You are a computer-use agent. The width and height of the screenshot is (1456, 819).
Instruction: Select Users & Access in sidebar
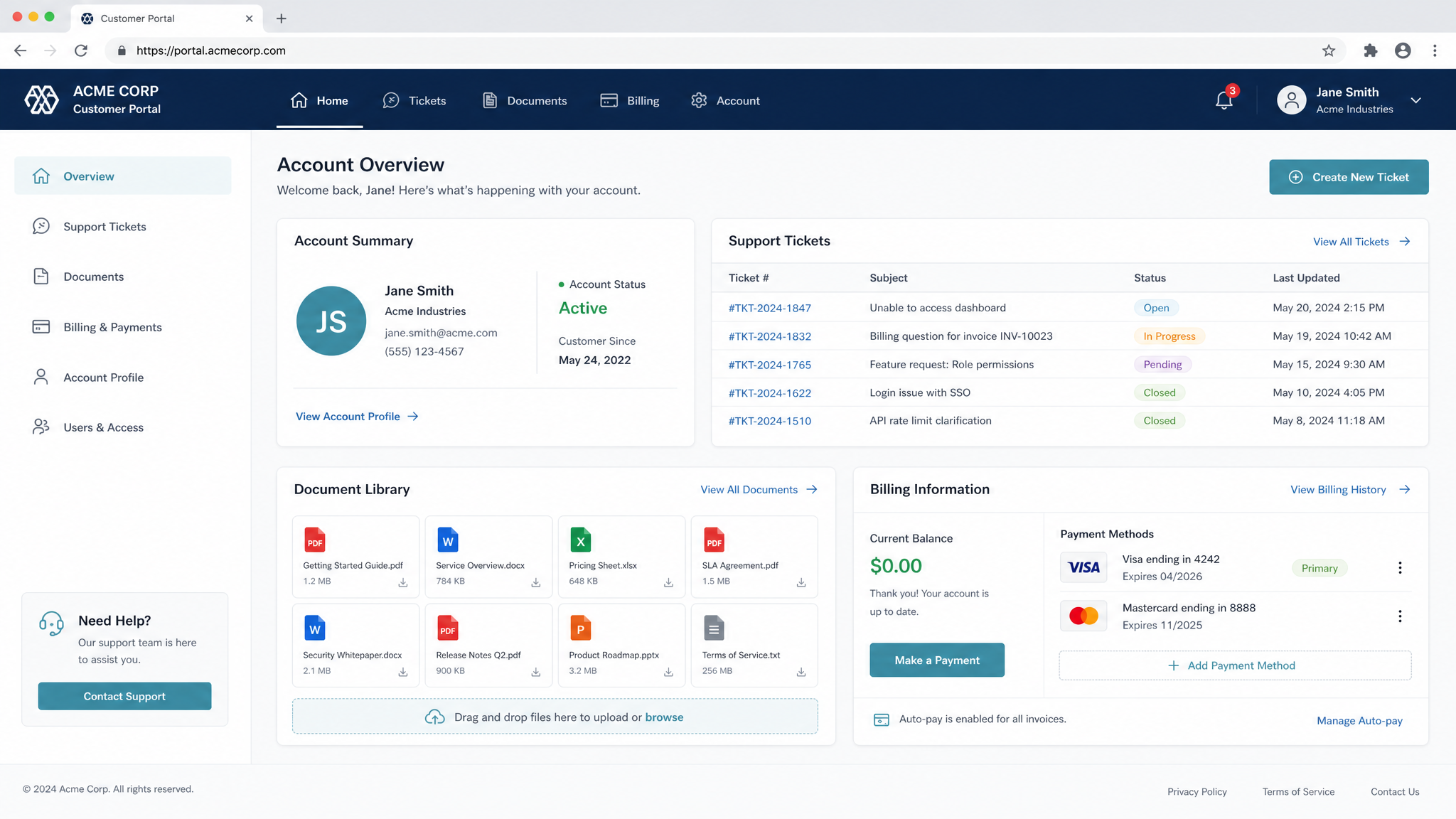pos(123,427)
